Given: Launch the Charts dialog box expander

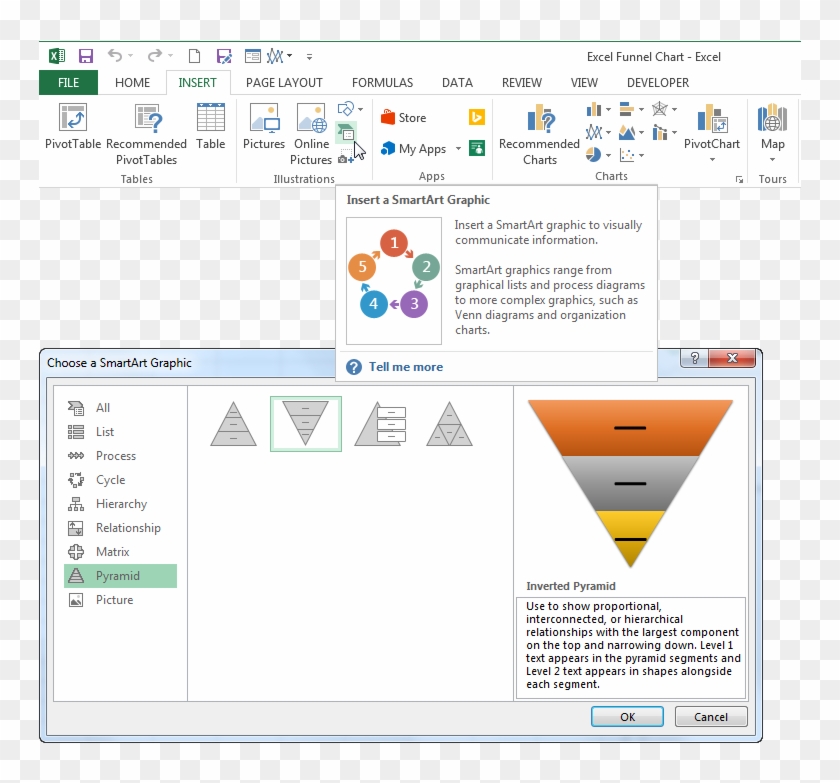Looking at the screenshot, I should click(x=739, y=179).
